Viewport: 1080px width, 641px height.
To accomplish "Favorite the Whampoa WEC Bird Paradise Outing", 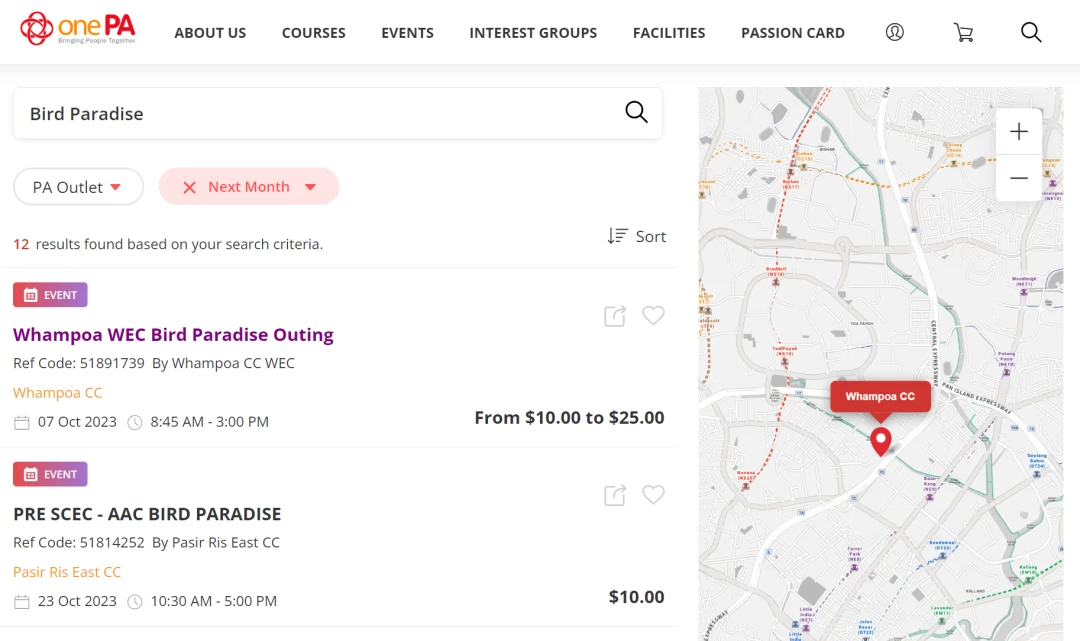I will 653,315.
